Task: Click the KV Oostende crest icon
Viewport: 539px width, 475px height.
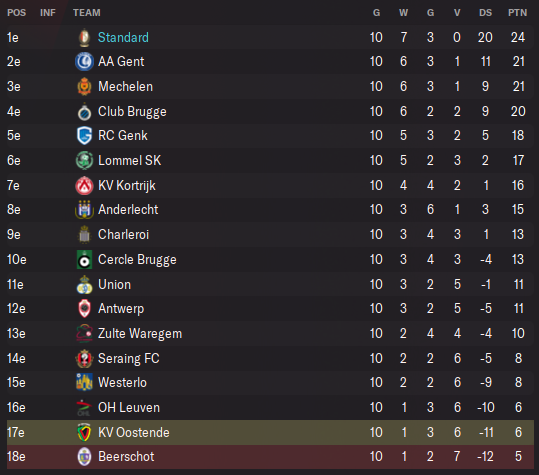Action: tap(84, 432)
